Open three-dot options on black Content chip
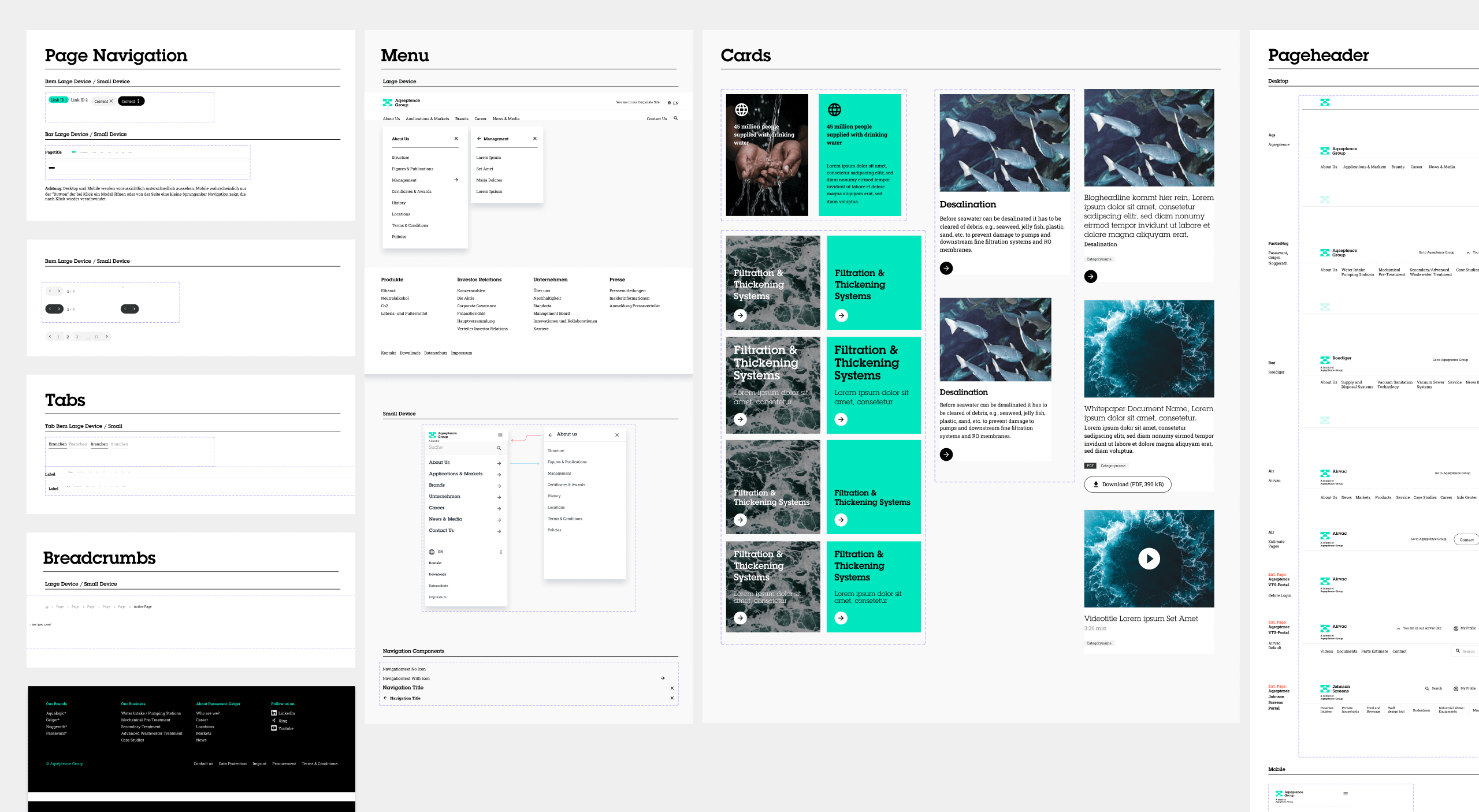 click(x=138, y=101)
